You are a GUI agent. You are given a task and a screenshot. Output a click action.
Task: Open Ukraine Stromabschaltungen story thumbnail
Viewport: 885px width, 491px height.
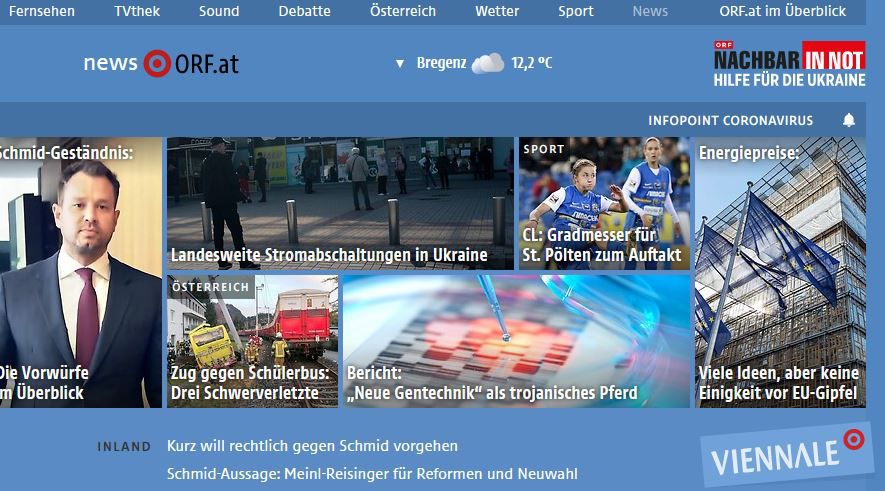tap(339, 203)
